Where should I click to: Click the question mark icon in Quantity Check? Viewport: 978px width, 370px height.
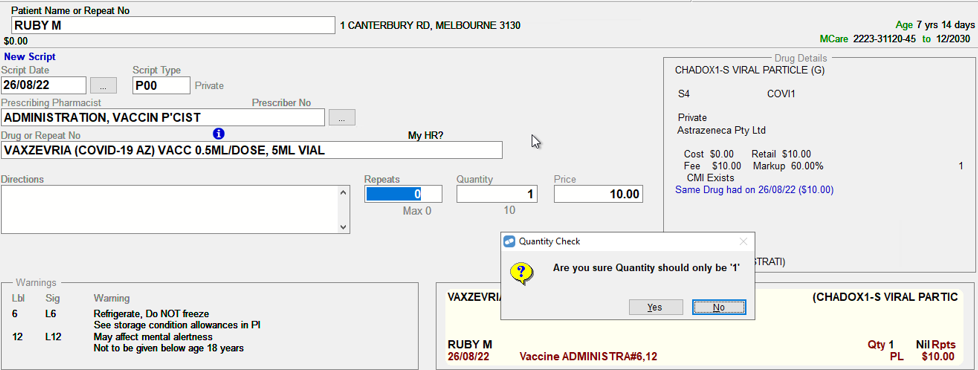[x=521, y=272]
